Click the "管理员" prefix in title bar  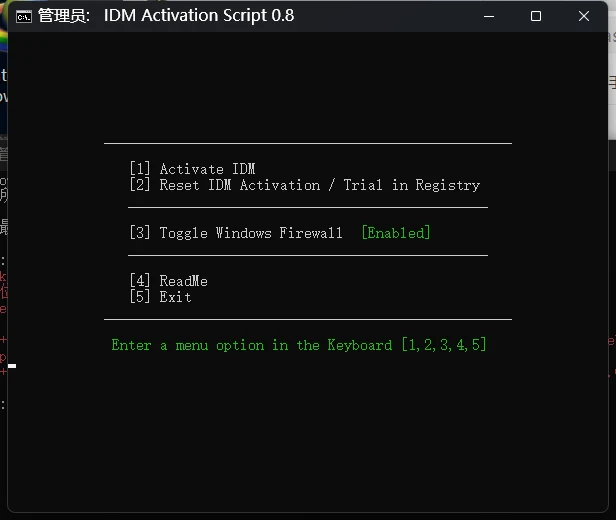tap(67, 16)
